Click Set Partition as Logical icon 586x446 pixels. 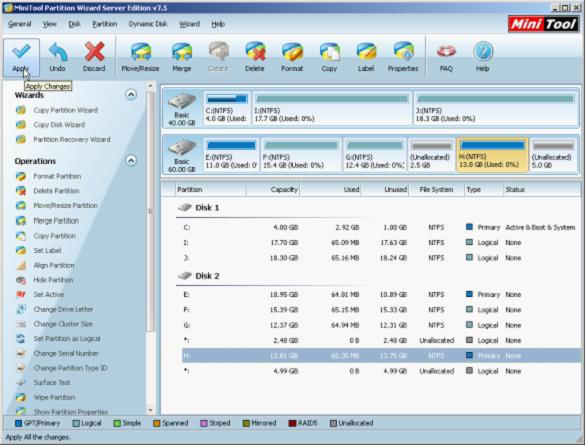tap(21, 339)
